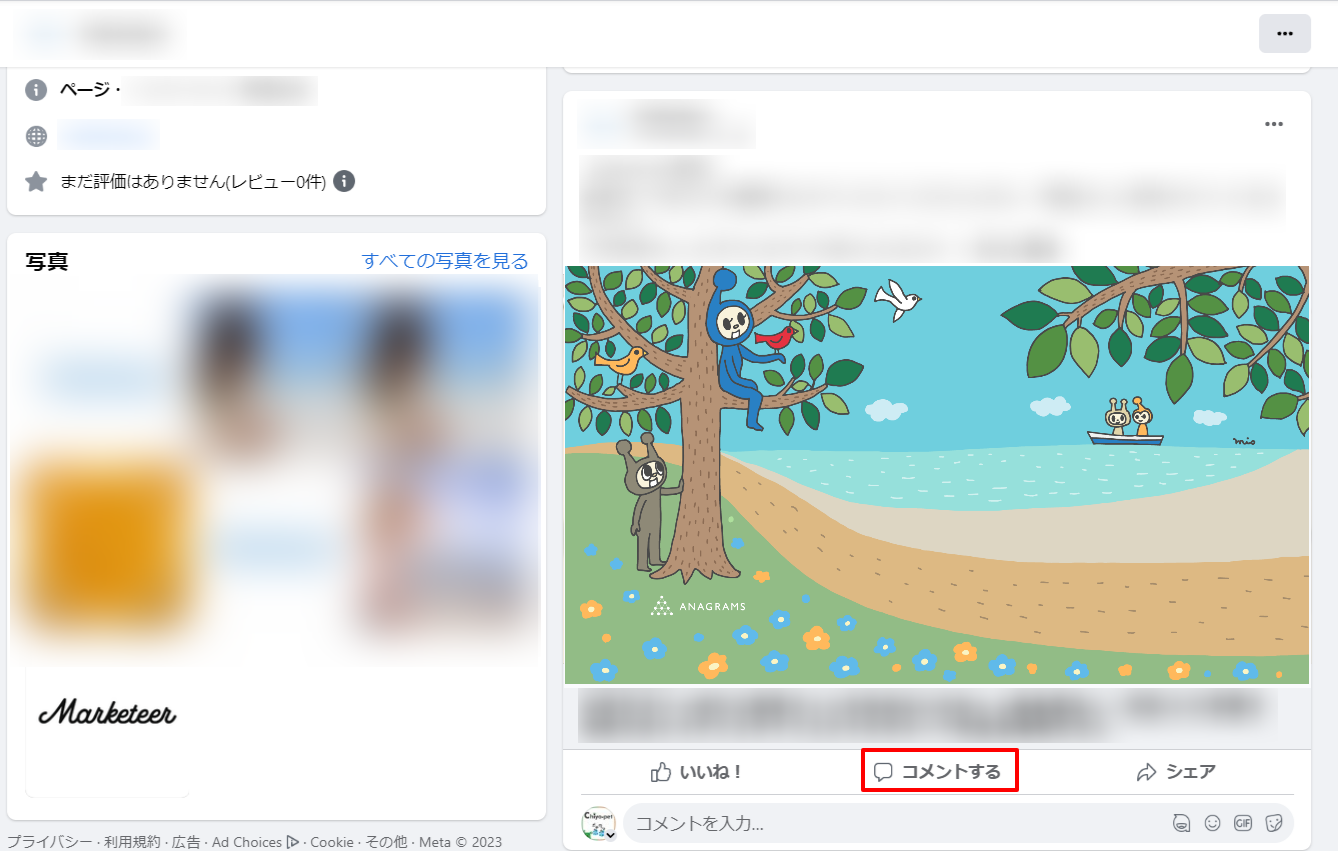This screenshot has height=851, width=1338.
Task: Open the three-dot menu in top bar
Action: pyautogui.click(x=1284, y=34)
